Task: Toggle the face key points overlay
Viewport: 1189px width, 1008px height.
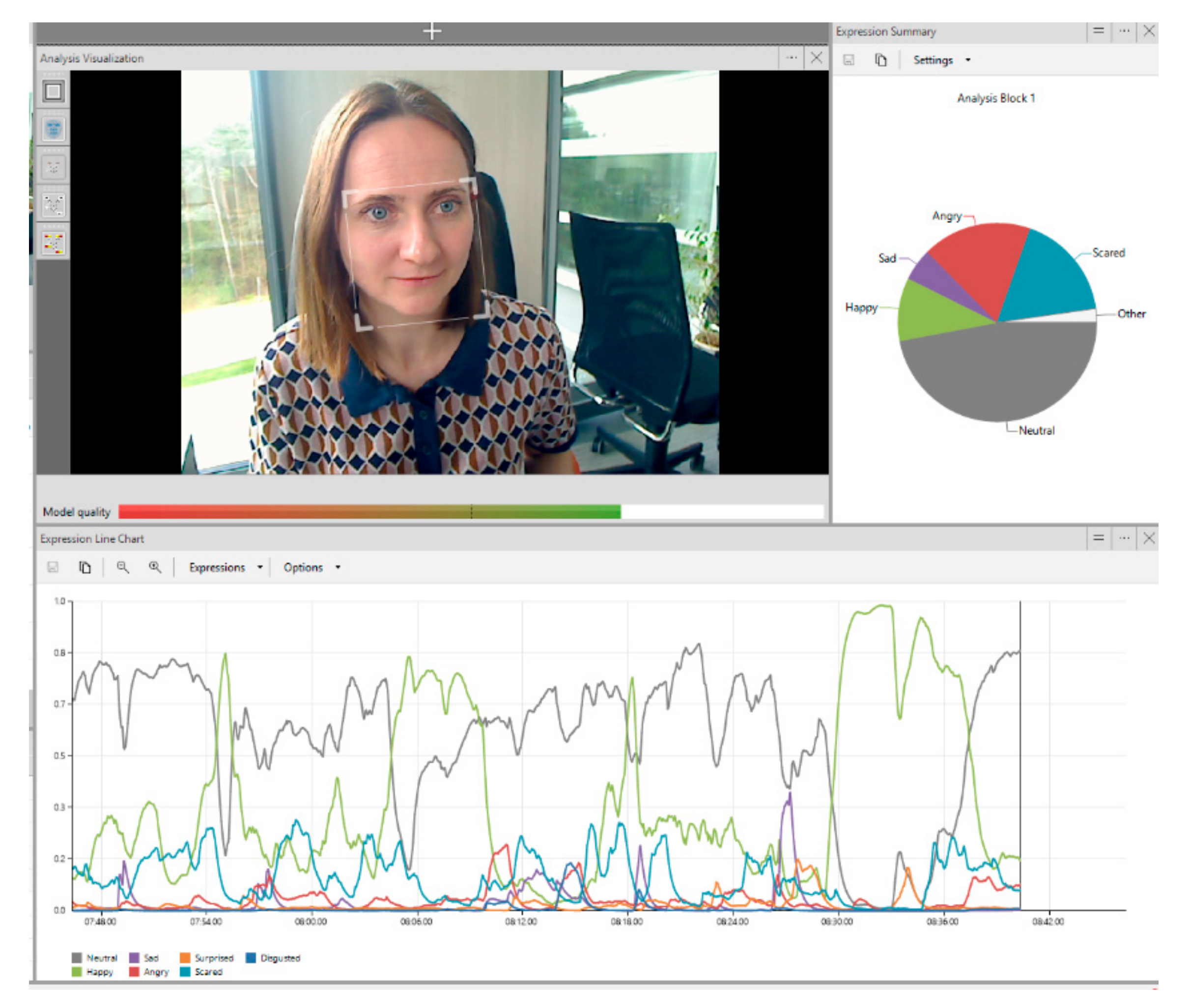Action: pos(53,167)
